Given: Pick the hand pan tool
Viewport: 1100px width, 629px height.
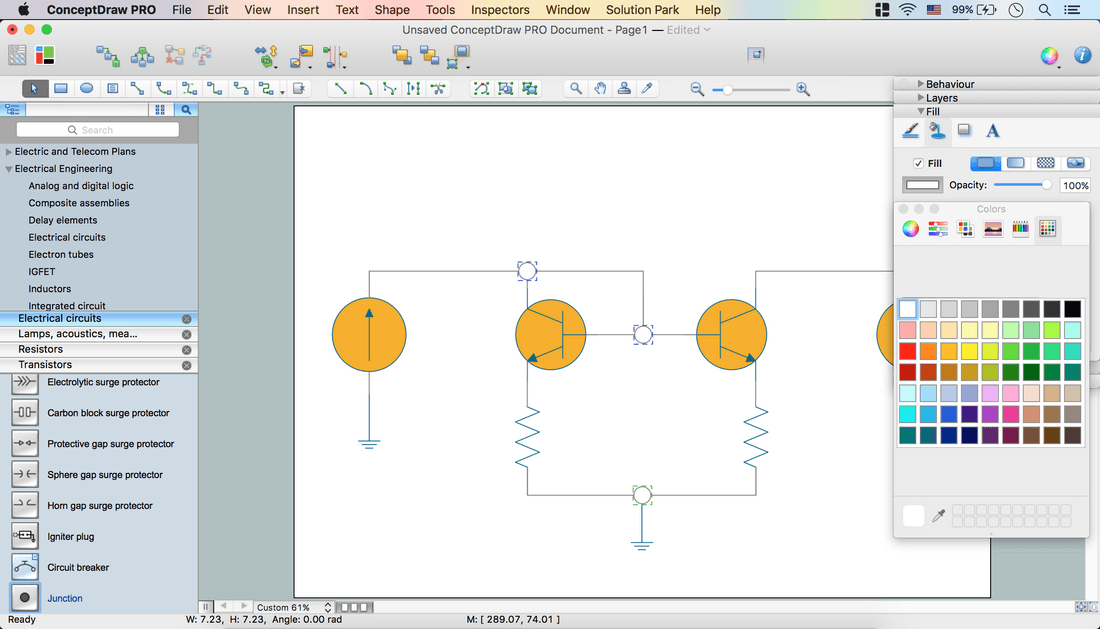Looking at the screenshot, I should click(600, 89).
